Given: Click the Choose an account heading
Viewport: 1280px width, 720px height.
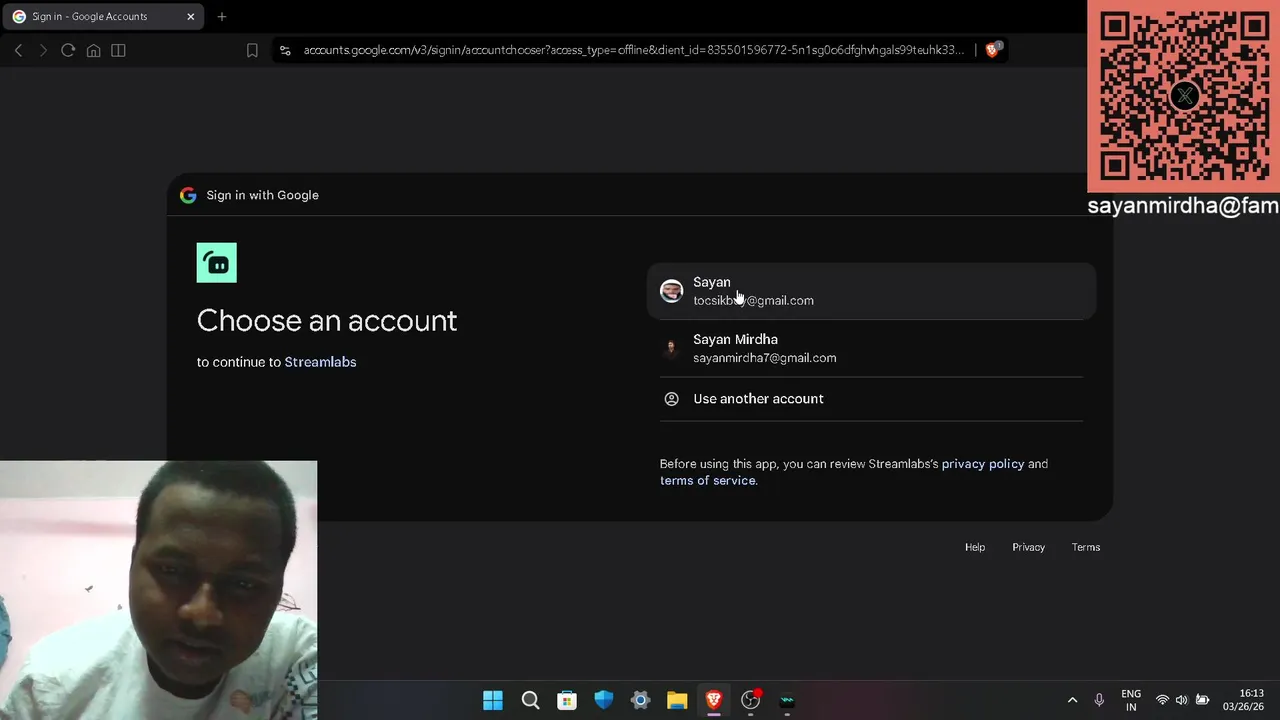Looking at the screenshot, I should click(327, 320).
